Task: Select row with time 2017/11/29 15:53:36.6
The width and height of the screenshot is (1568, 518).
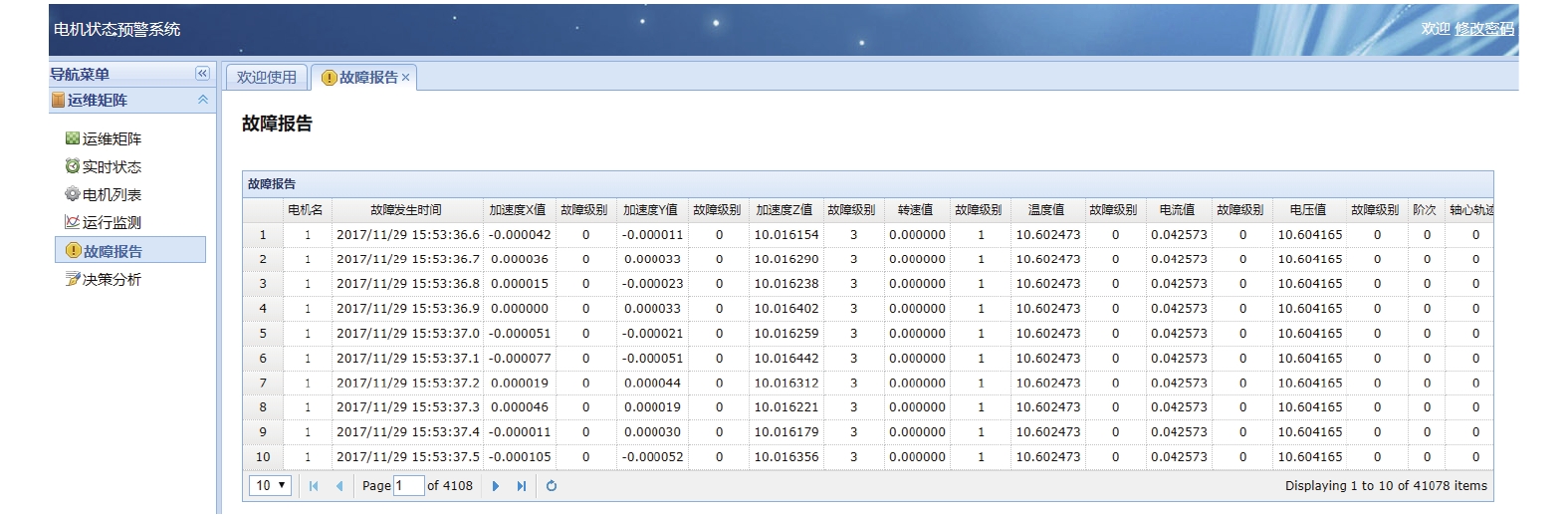Action: click(868, 234)
